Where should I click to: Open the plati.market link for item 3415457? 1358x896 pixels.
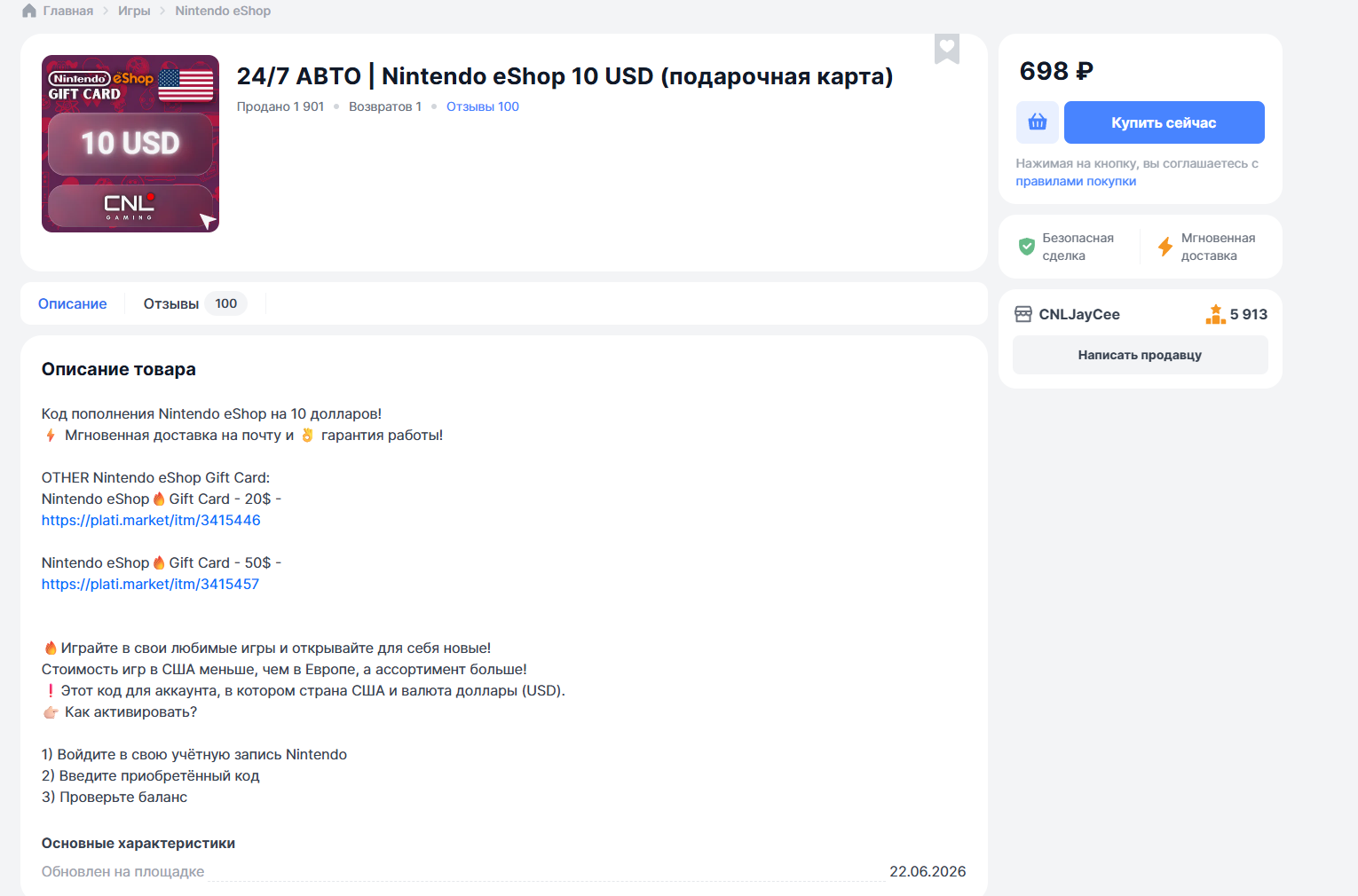pos(151,584)
